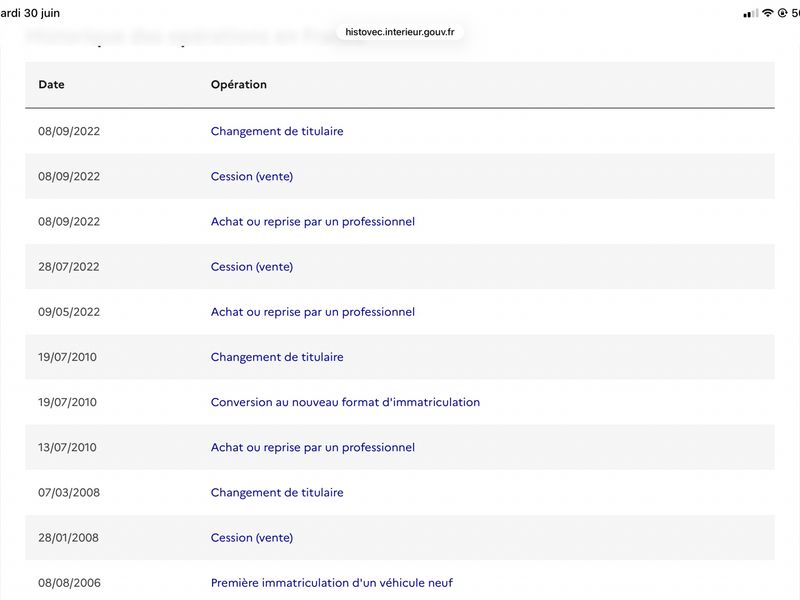Select the 19/07/2010 conversion row date
The image size is (800, 600).
pyautogui.click(x=67, y=402)
